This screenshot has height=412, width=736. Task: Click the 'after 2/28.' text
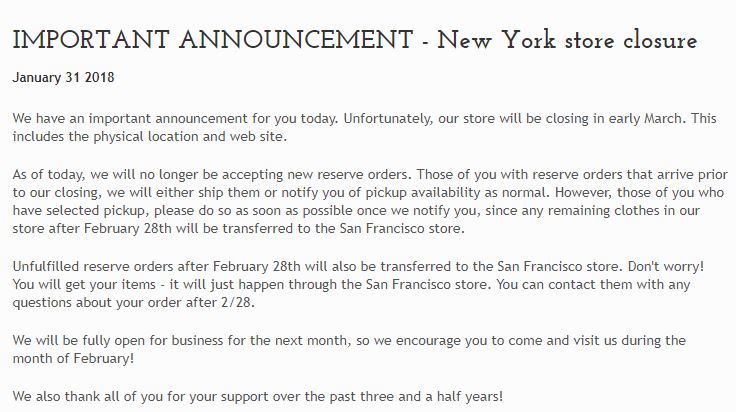click(x=280, y=304)
